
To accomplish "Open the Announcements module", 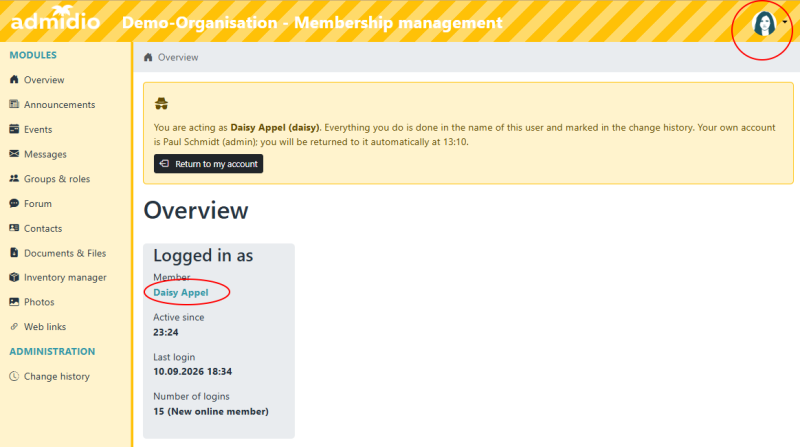I will [x=59, y=105].
